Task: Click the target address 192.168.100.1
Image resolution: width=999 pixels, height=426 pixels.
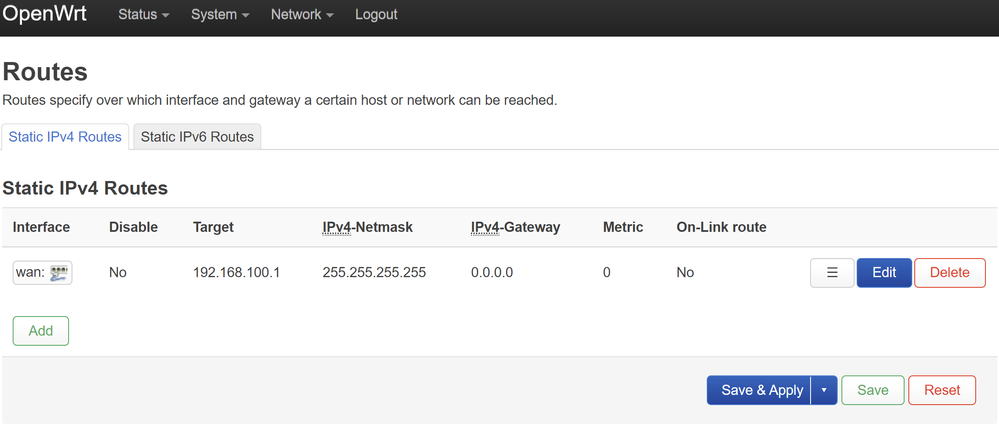Action: coord(236,272)
